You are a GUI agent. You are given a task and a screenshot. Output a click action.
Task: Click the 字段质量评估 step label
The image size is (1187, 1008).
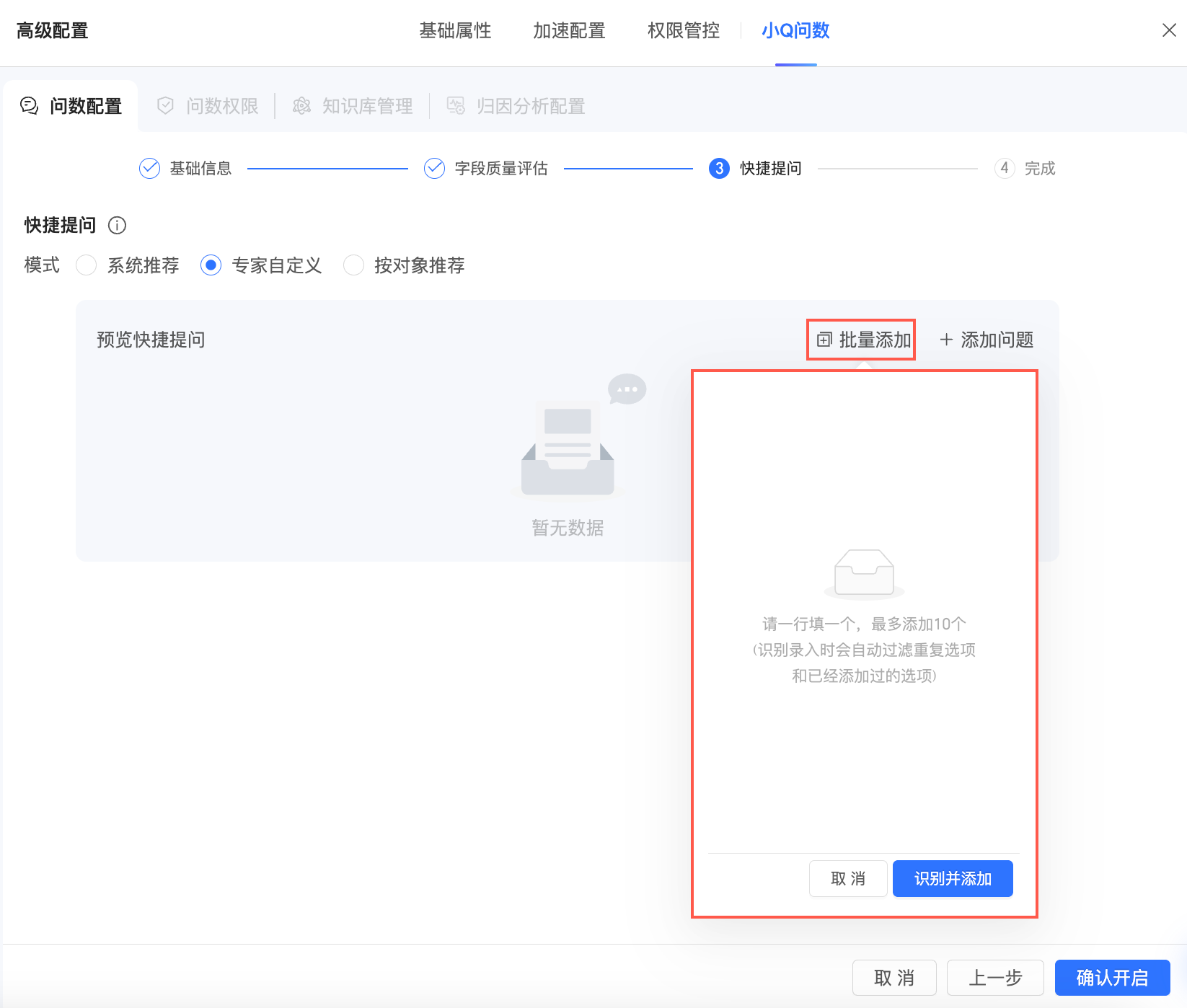coord(501,168)
